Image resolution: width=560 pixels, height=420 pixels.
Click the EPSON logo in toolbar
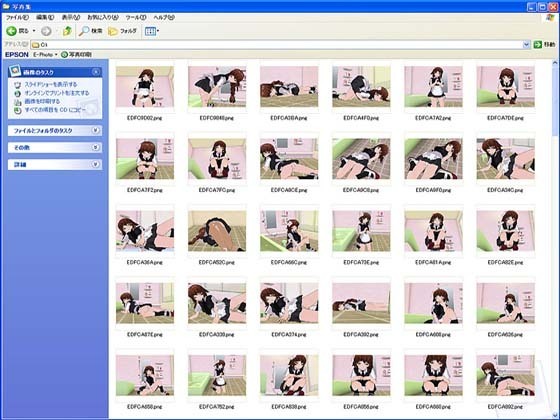[17, 55]
